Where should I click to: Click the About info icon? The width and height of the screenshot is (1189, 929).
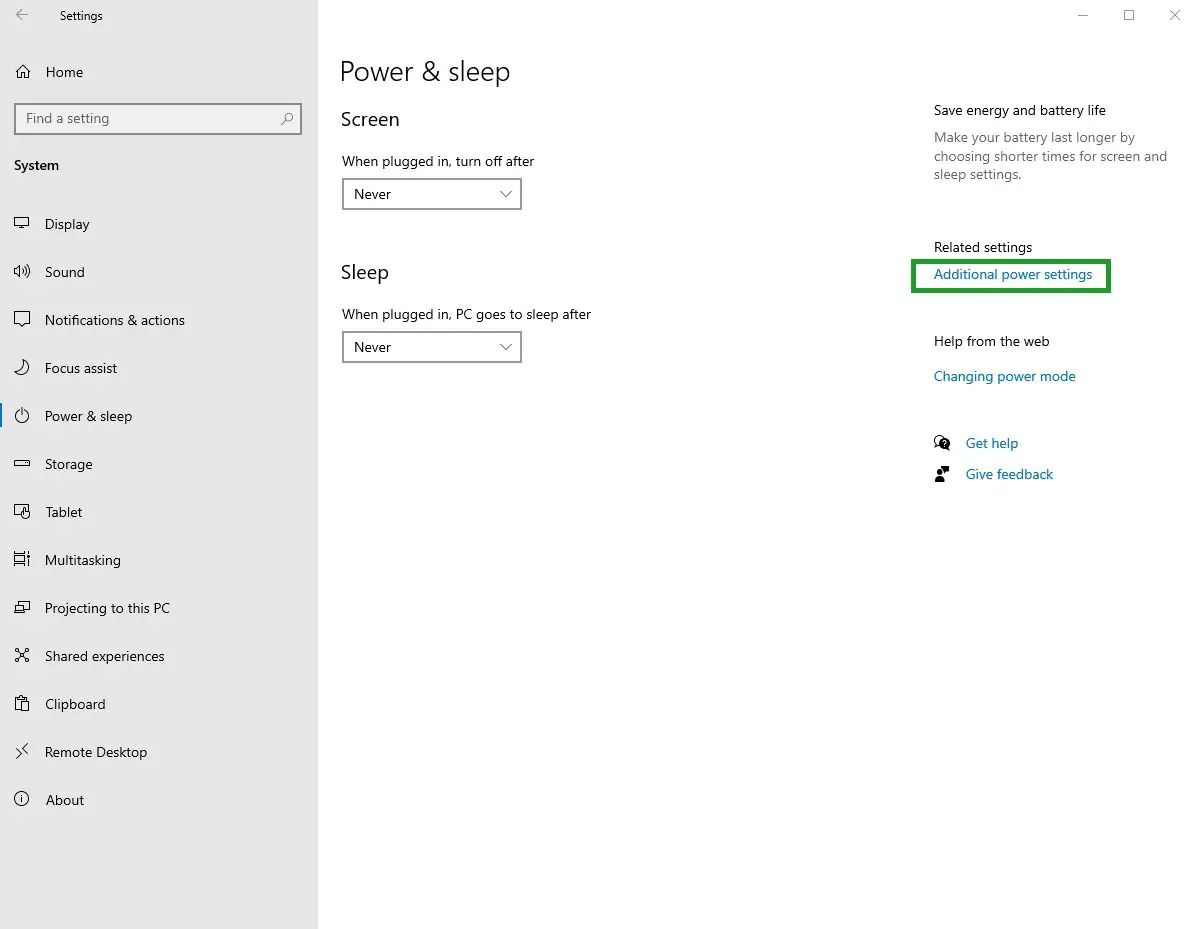click(22, 799)
